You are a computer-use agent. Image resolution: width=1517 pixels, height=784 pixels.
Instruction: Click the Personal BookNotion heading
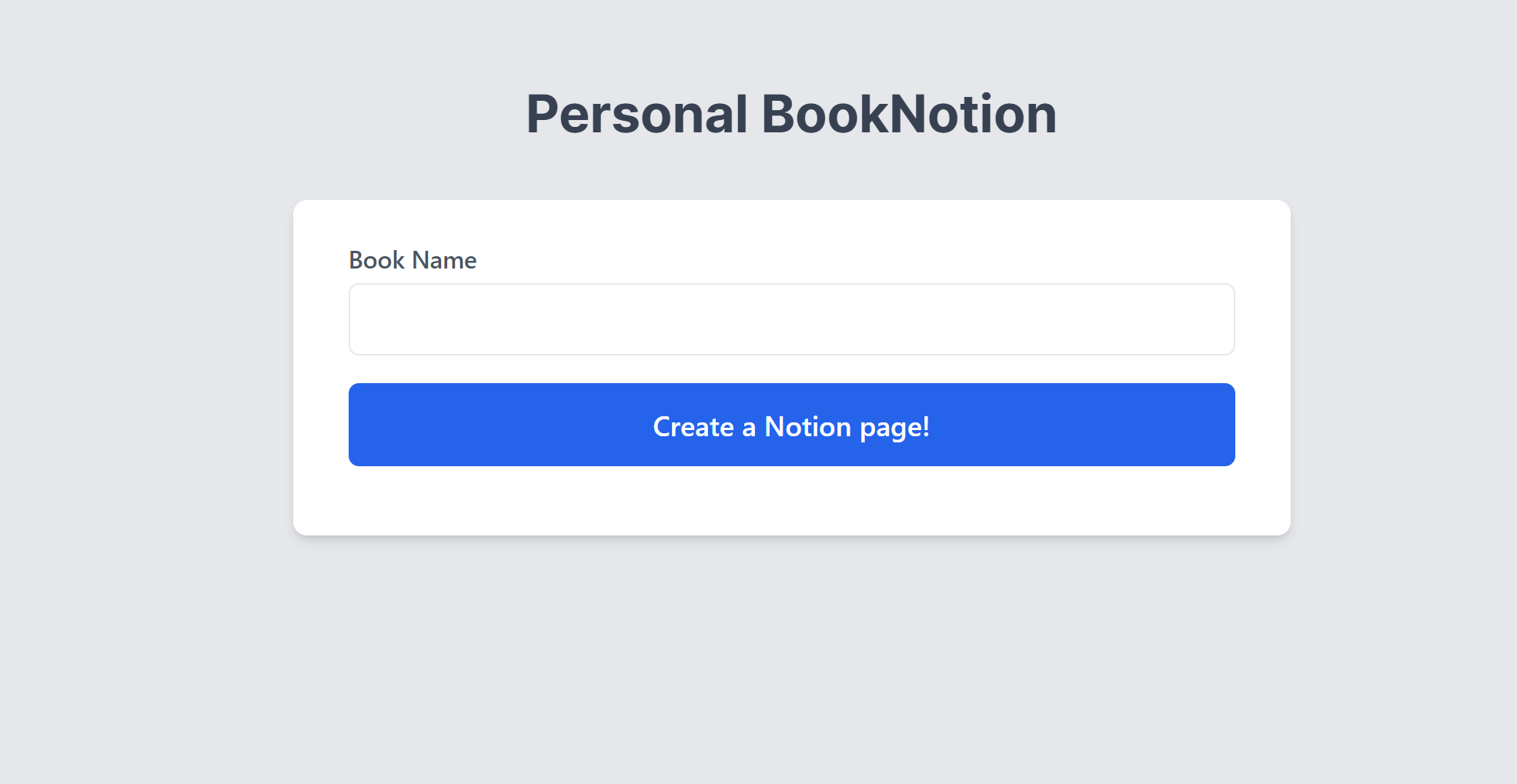point(791,114)
